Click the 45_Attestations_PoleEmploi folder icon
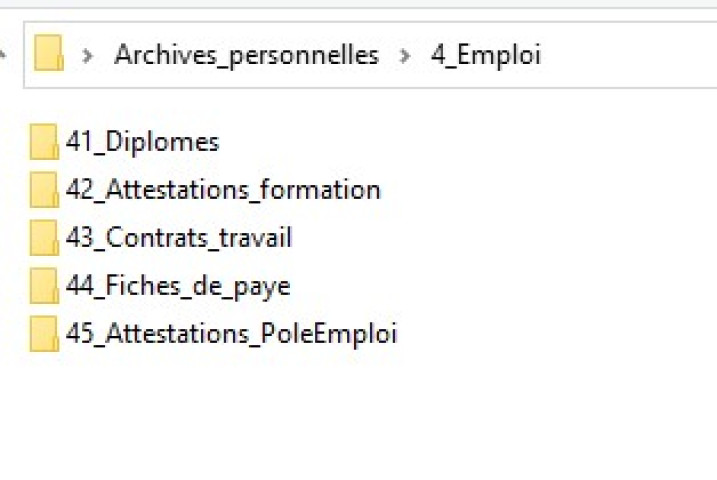717x480 pixels. [x=44, y=334]
